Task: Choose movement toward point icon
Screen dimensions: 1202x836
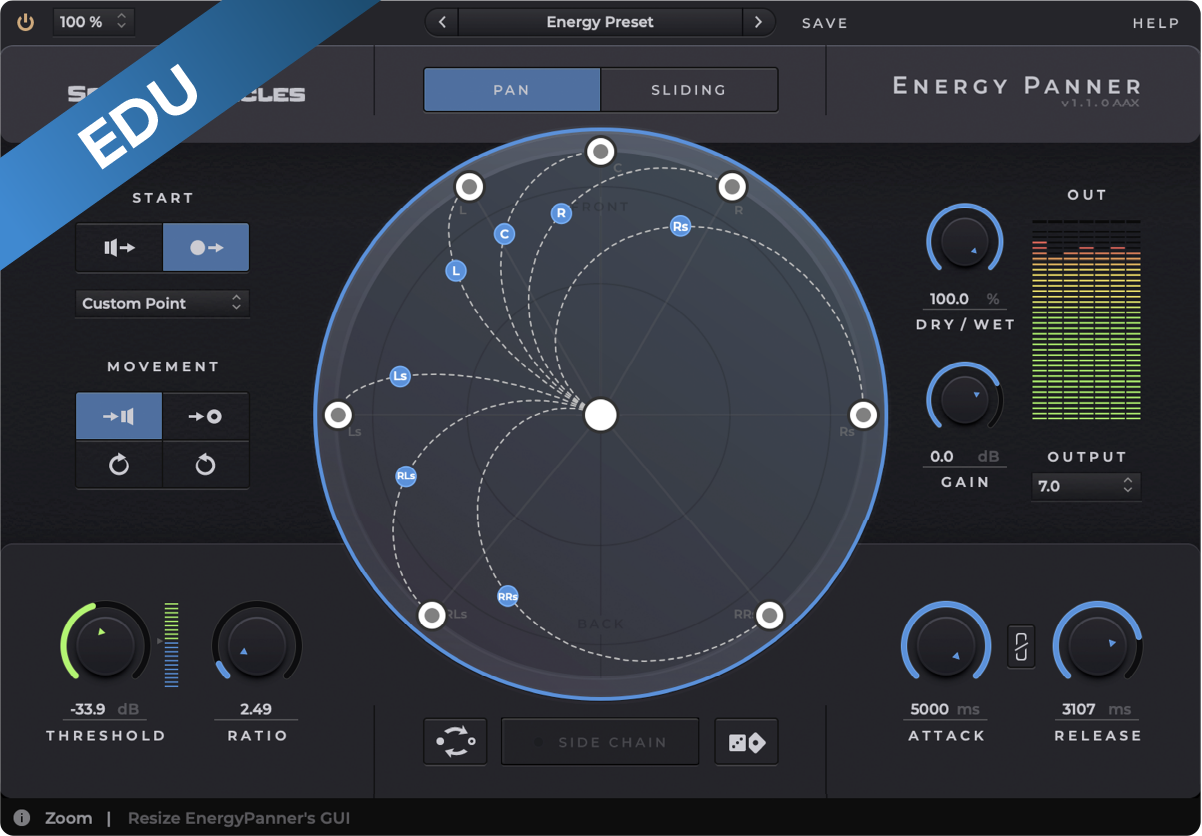Action: (x=206, y=416)
